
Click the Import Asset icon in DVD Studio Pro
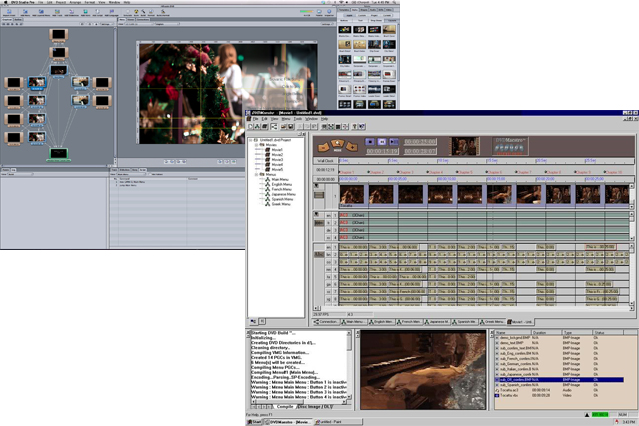pos(9,13)
